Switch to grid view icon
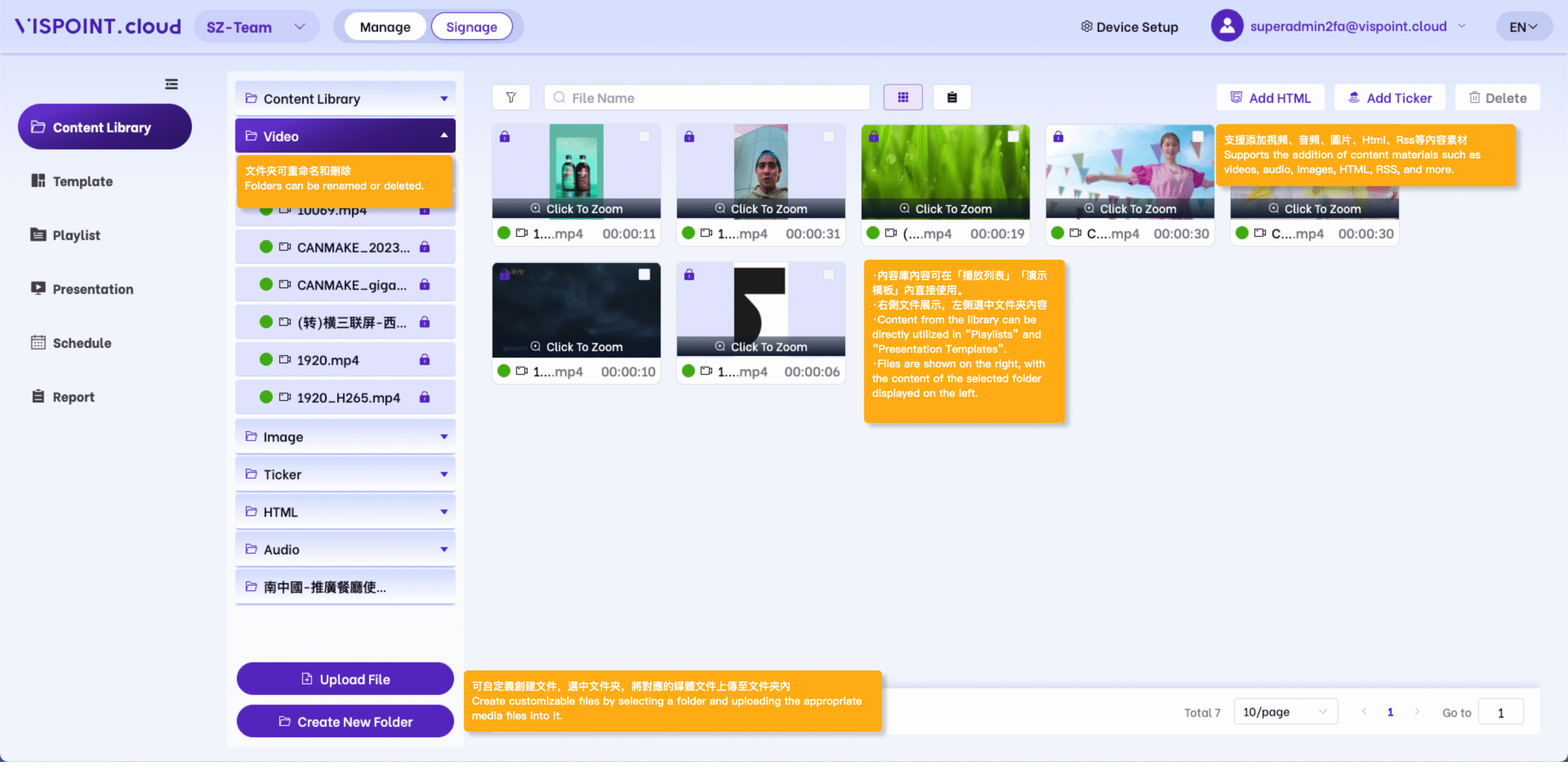 [903, 97]
